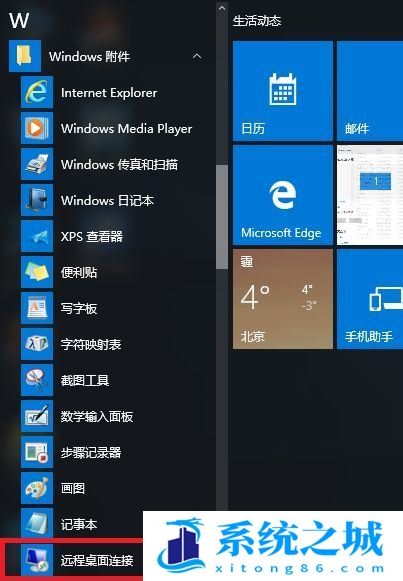This screenshot has height=581, width=403.
Task: Open 步骤记录器 icon
Action: 37,451
